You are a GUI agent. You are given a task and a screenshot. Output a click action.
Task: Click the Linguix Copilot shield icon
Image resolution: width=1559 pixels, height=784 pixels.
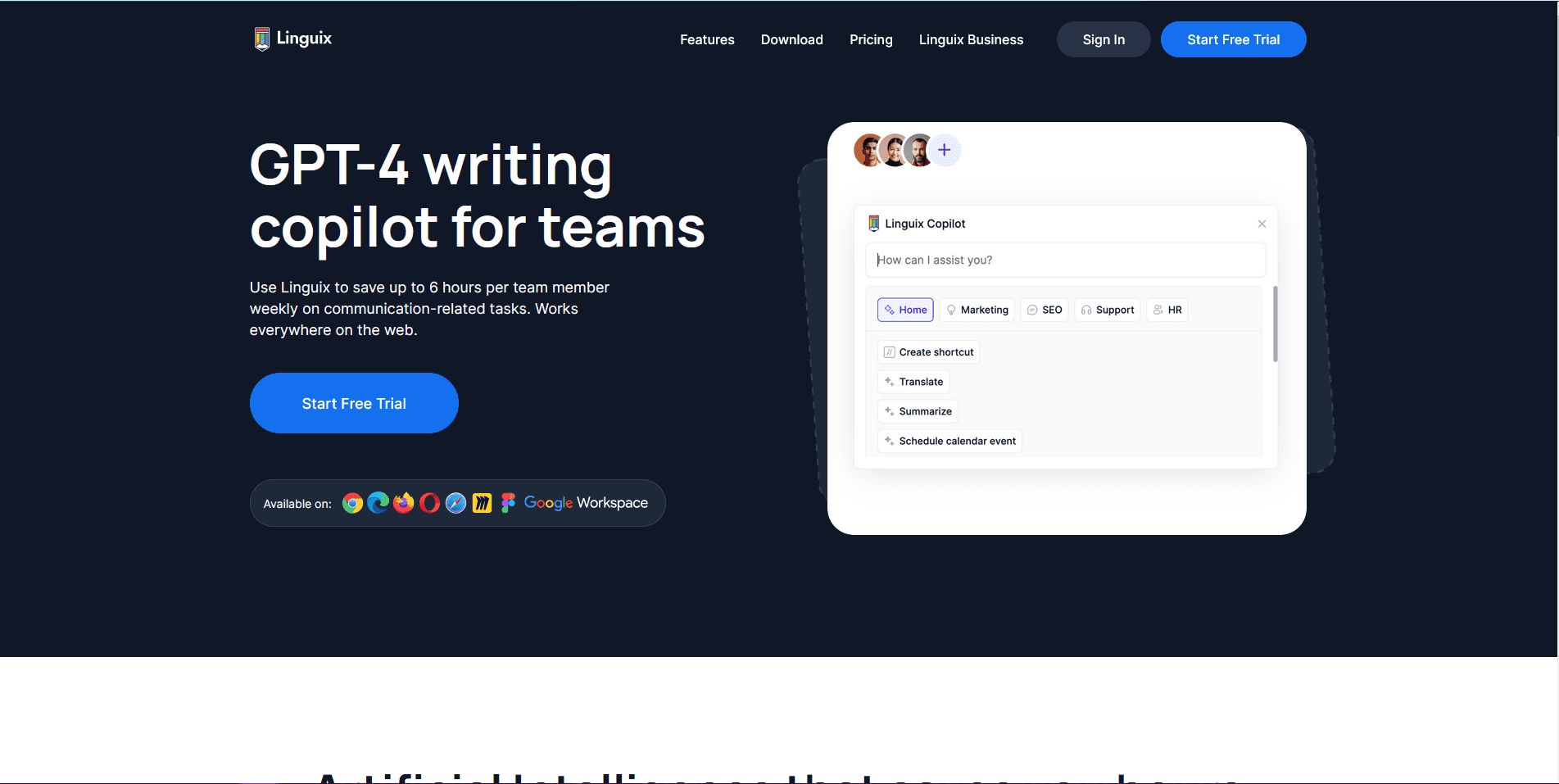(x=874, y=224)
